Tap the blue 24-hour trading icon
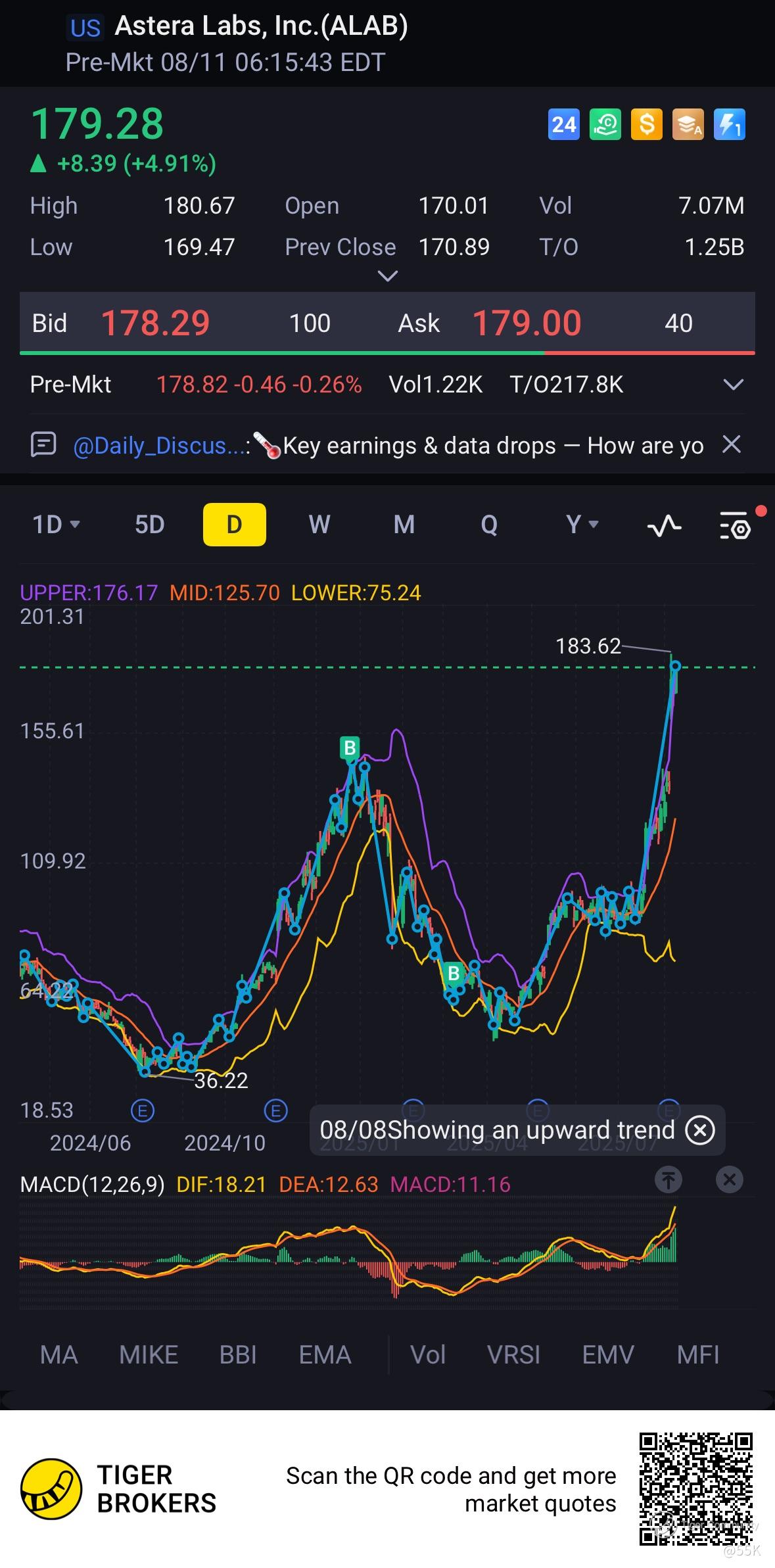The width and height of the screenshot is (775, 1568). pyautogui.click(x=563, y=124)
